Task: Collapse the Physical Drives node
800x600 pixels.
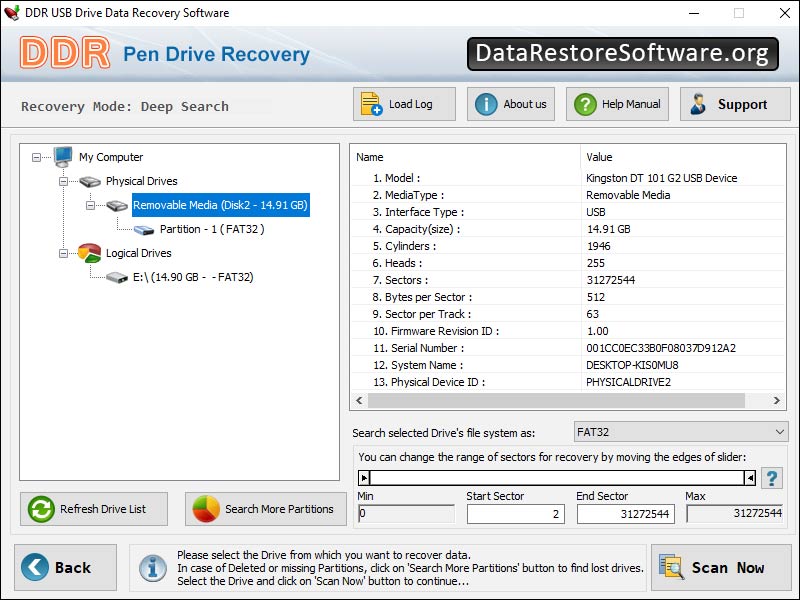Action: tap(63, 181)
